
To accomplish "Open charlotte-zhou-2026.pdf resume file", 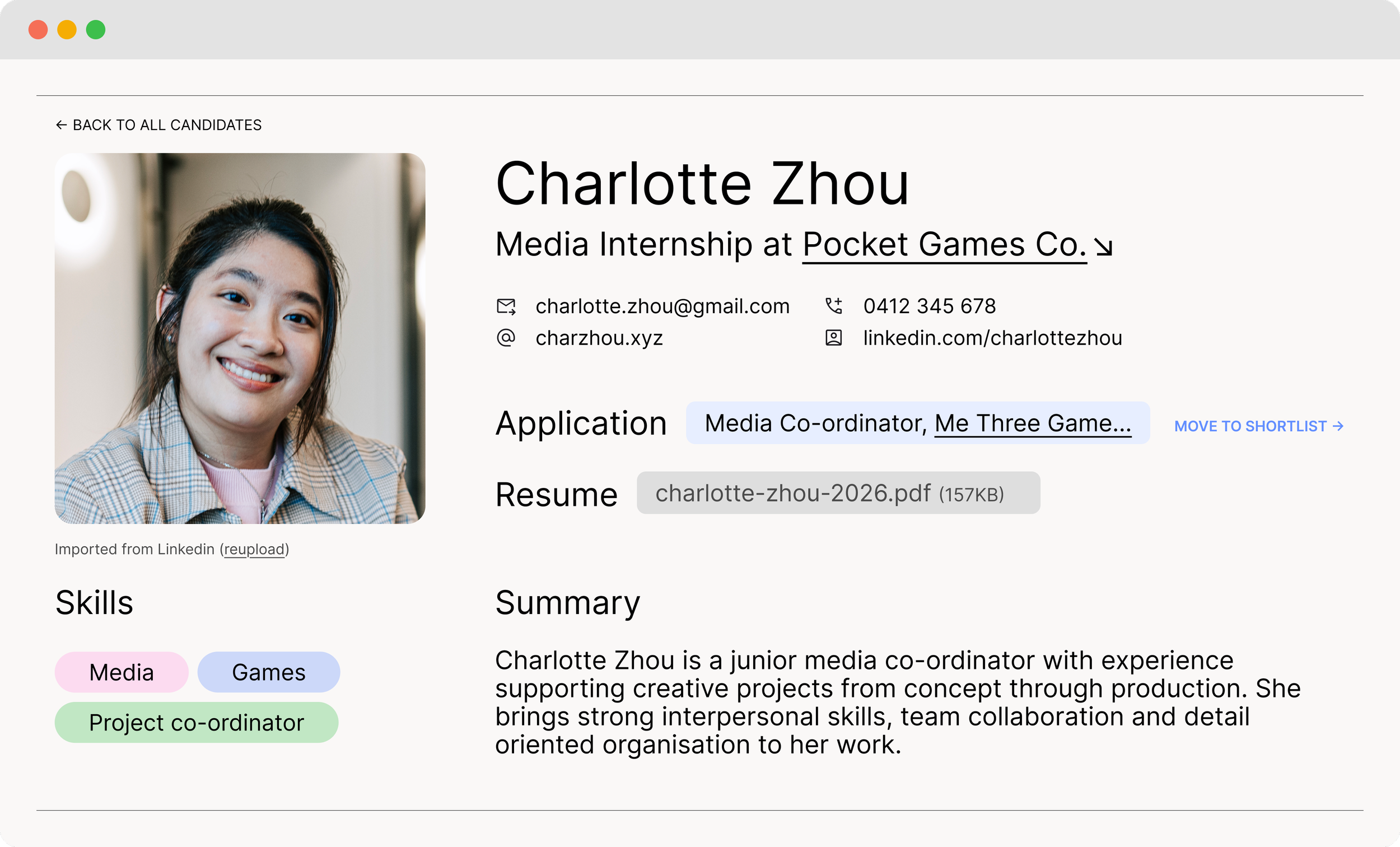I will [838, 493].
